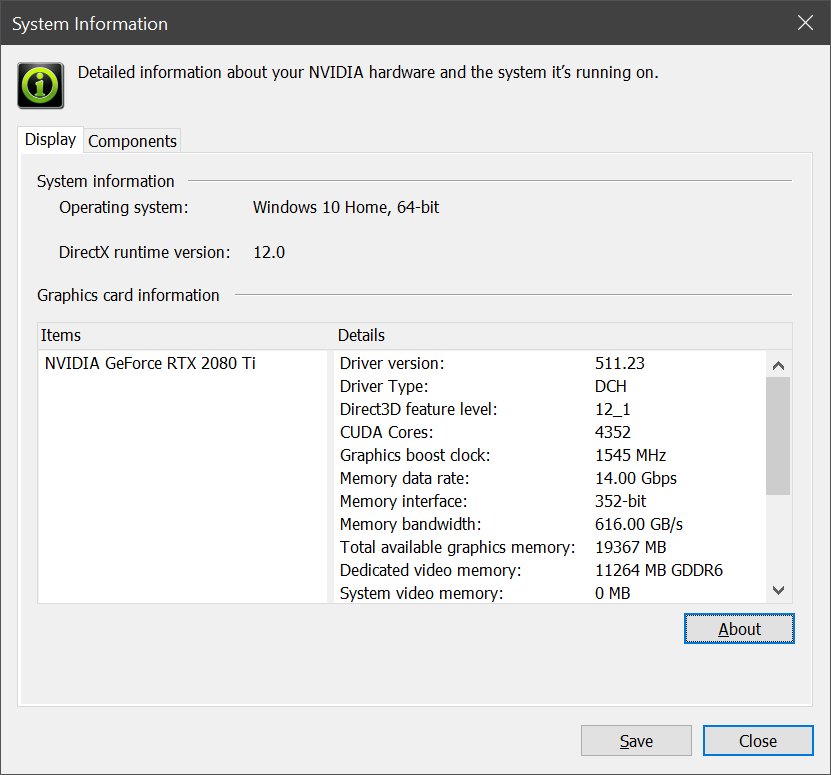The height and width of the screenshot is (775, 831).
Task: Click the Graphics card information section divider
Action: 127,295
